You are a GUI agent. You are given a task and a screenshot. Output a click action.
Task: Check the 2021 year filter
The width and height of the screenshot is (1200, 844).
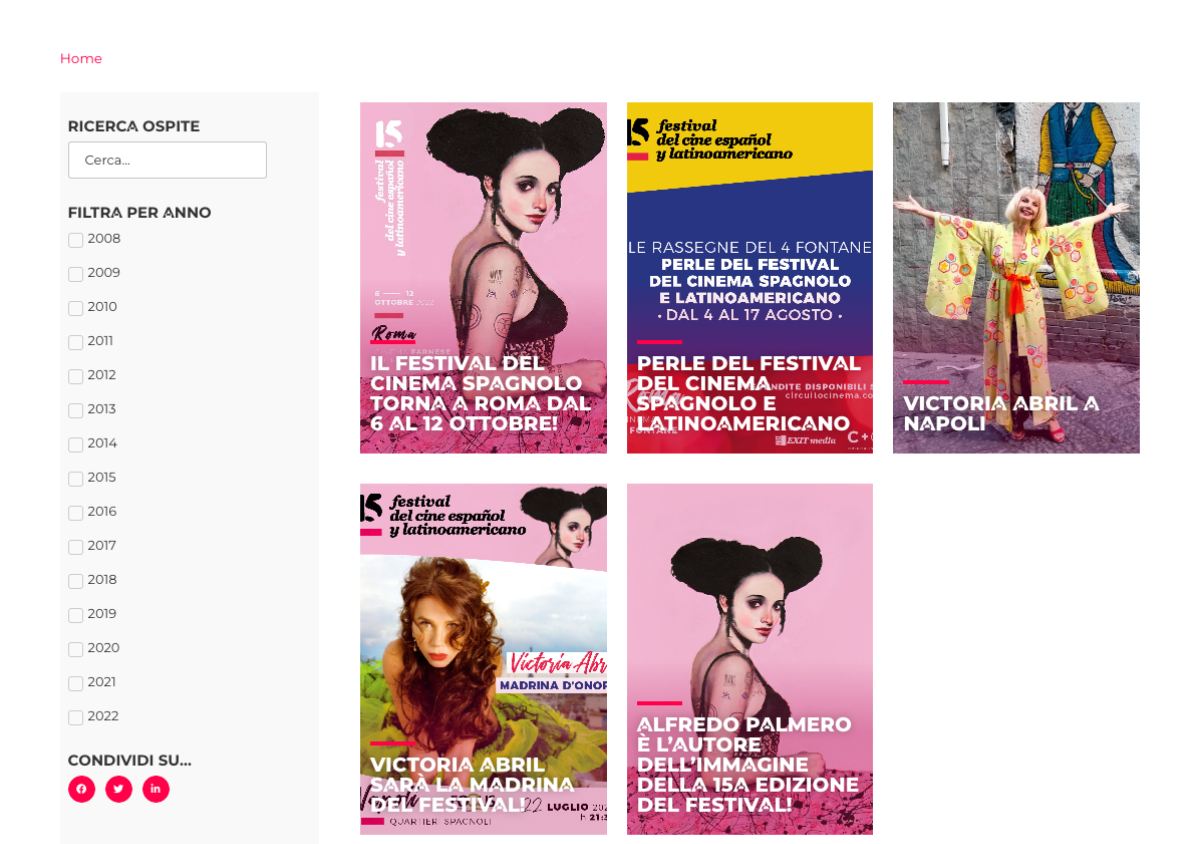tap(76, 683)
